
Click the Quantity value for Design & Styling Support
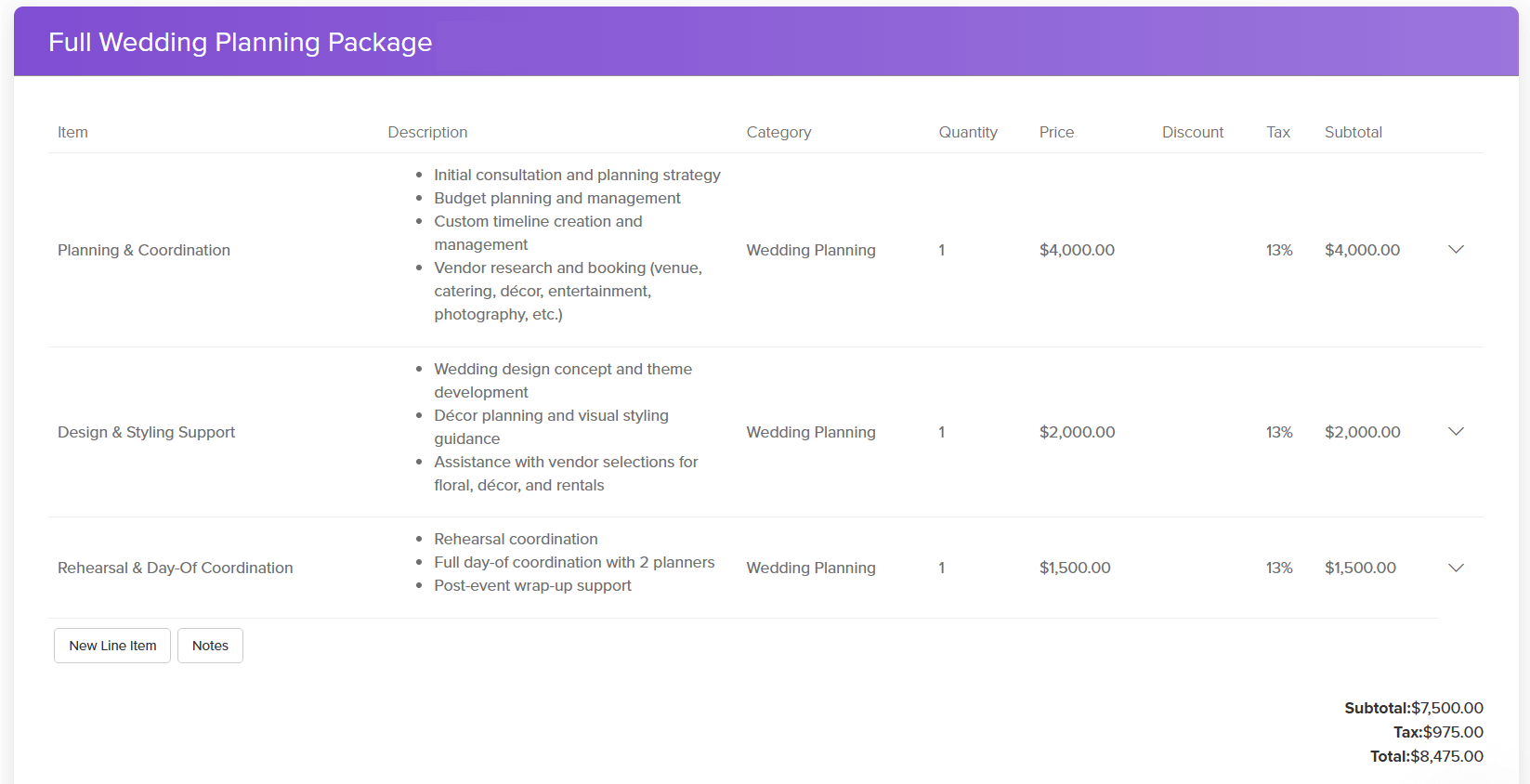point(942,432)
